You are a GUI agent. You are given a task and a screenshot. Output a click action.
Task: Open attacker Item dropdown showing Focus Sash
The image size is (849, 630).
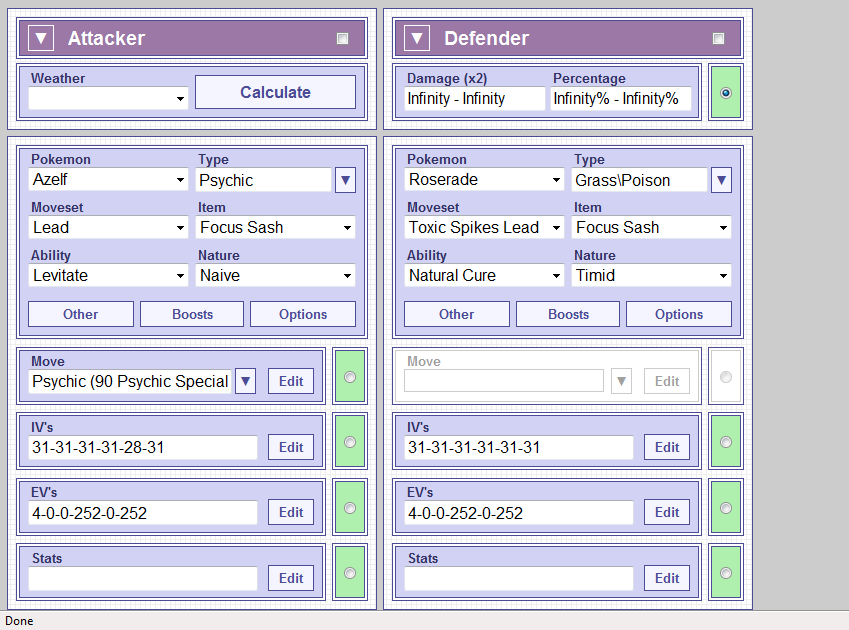point(276,228)
